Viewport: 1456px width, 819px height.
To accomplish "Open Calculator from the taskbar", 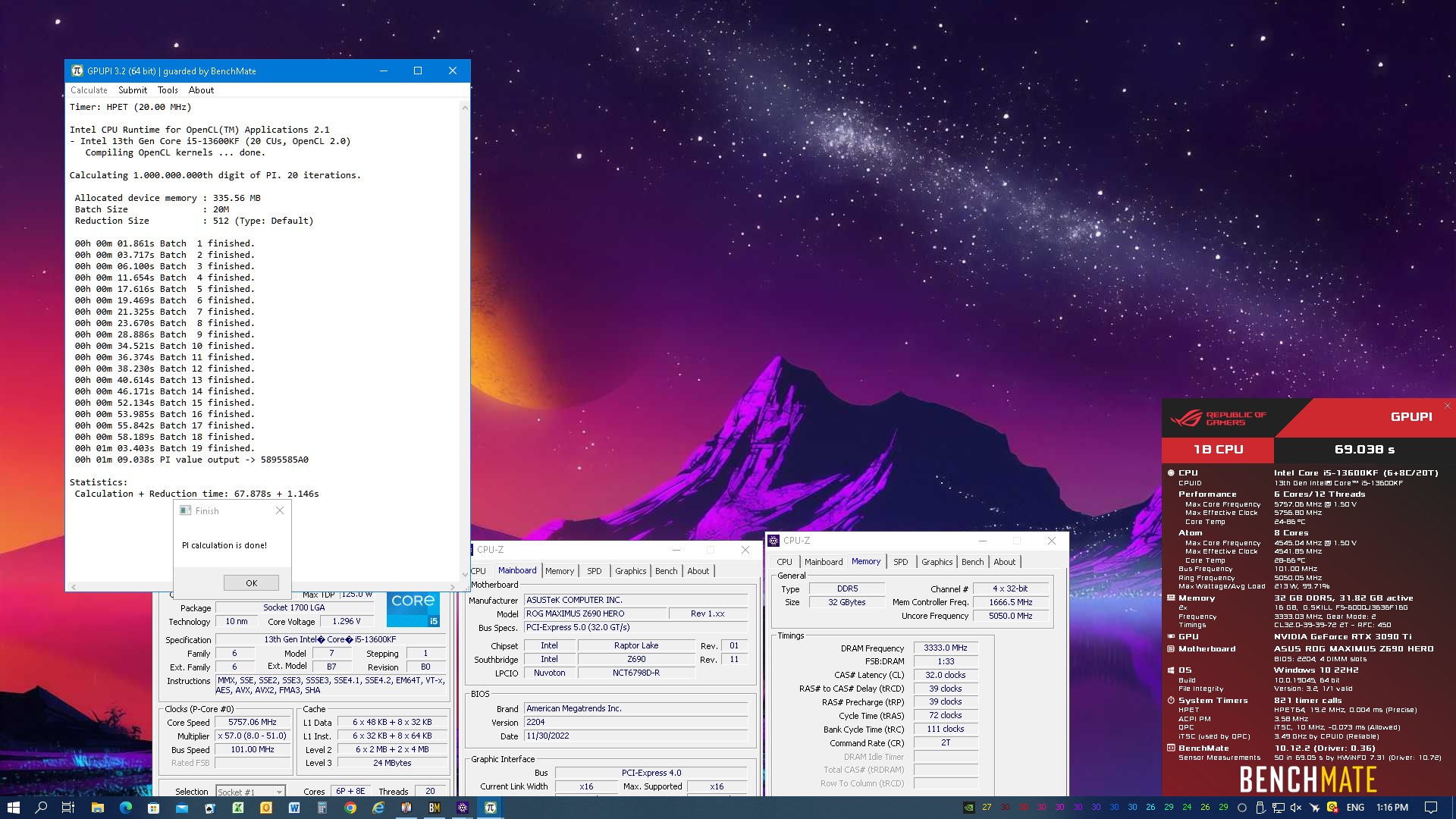I will [322, 808].
